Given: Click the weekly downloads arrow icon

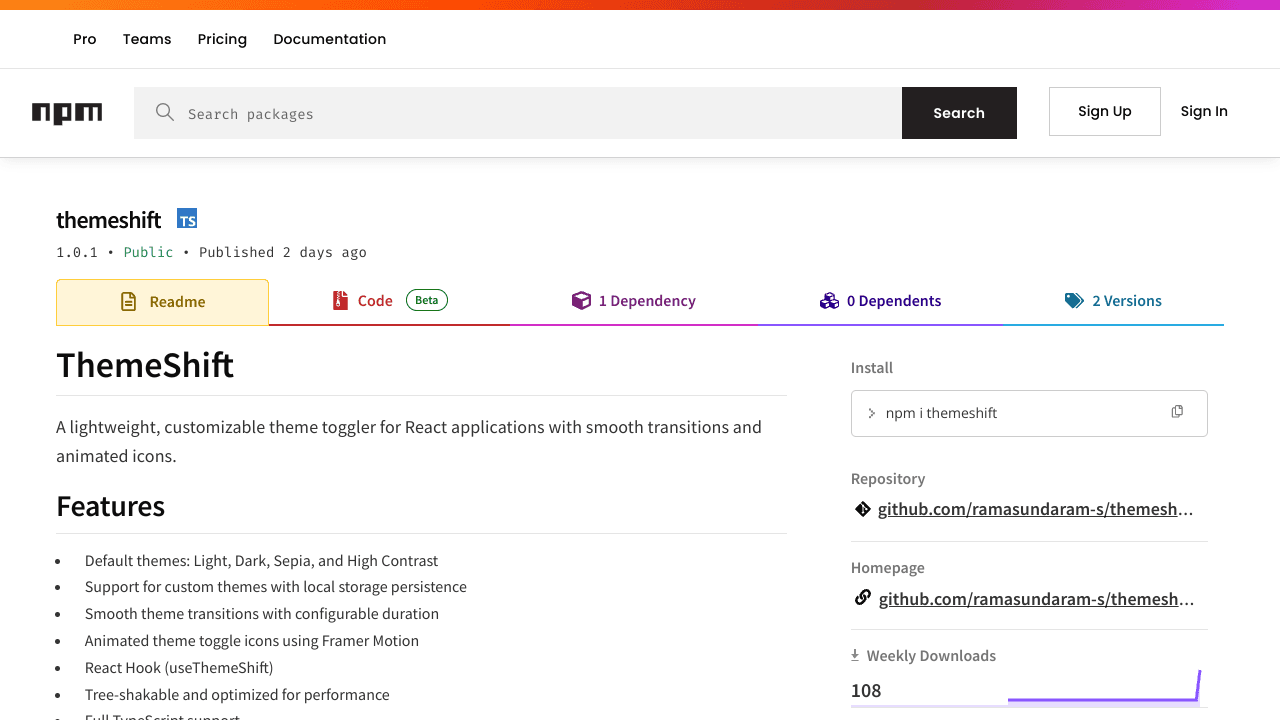Looking at the screenshot, I should coord(855,655).
